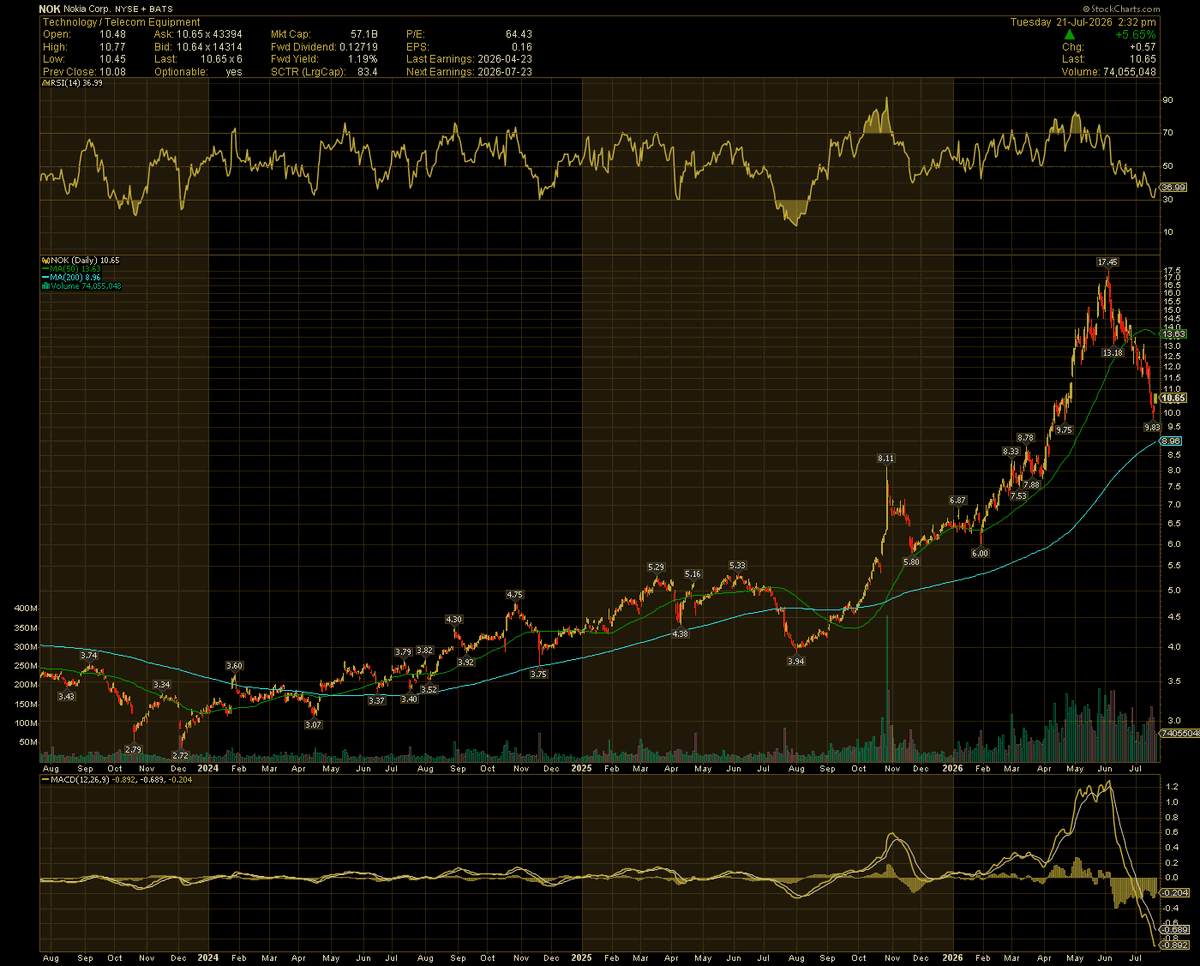Click the NOK ticker symbol in the title
The image size is (1200, 966).
tap(51, 9)
